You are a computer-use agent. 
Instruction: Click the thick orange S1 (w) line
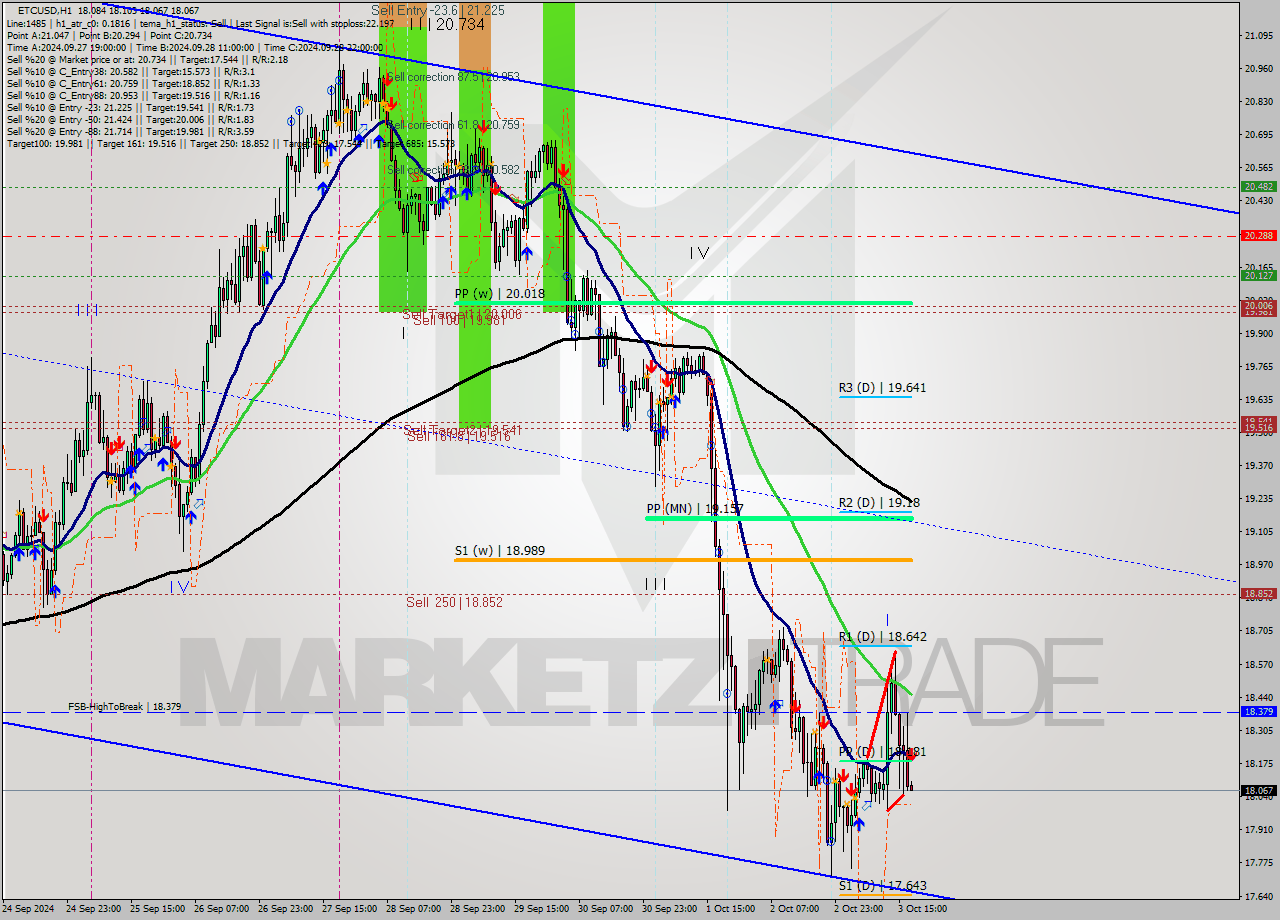click(x=683, y=560)
